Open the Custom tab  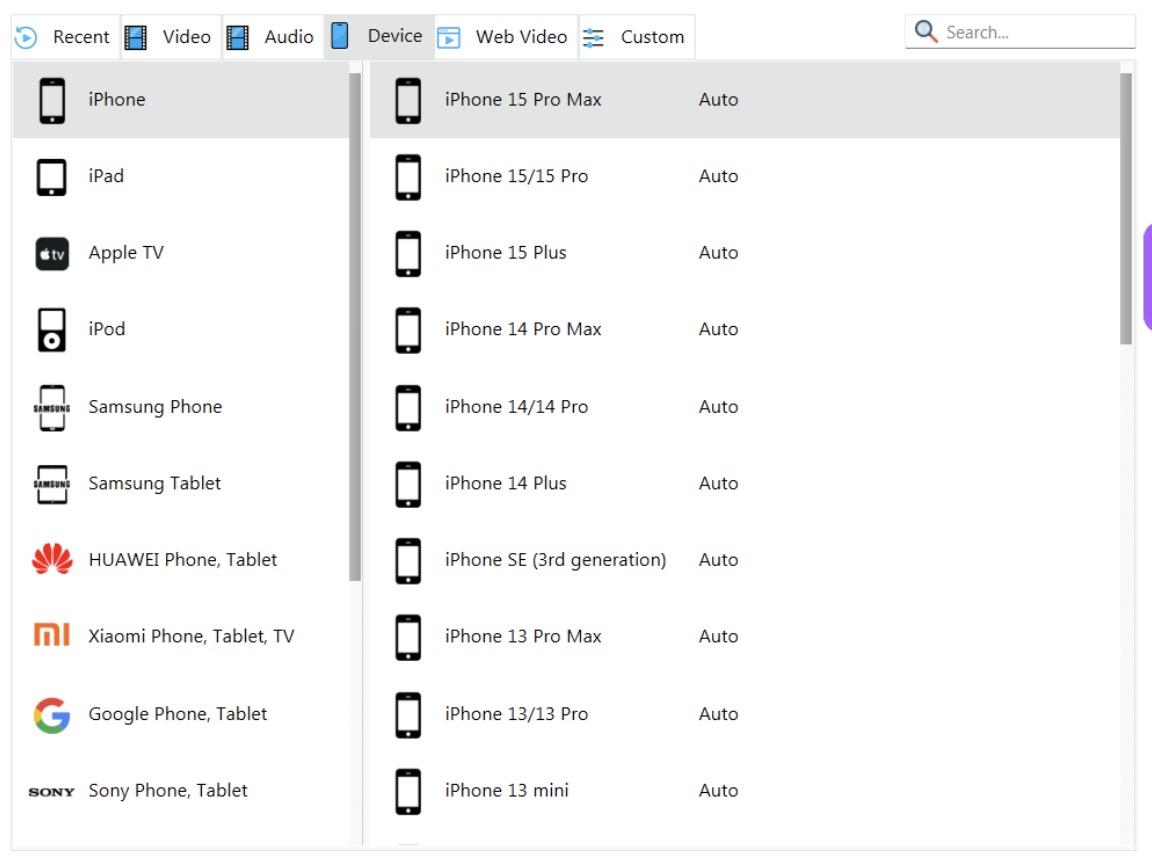pos(636,37)
